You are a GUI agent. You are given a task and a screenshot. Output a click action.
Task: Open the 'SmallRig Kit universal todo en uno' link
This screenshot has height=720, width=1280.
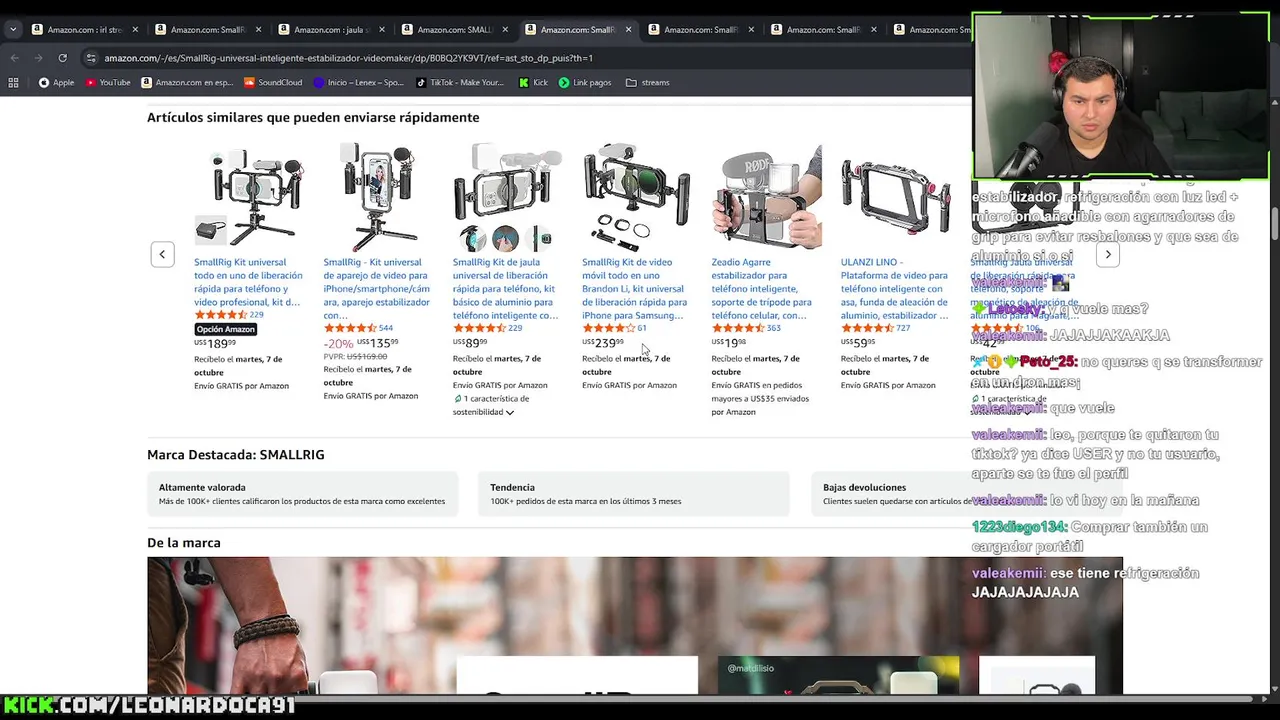tap(248, 282)
